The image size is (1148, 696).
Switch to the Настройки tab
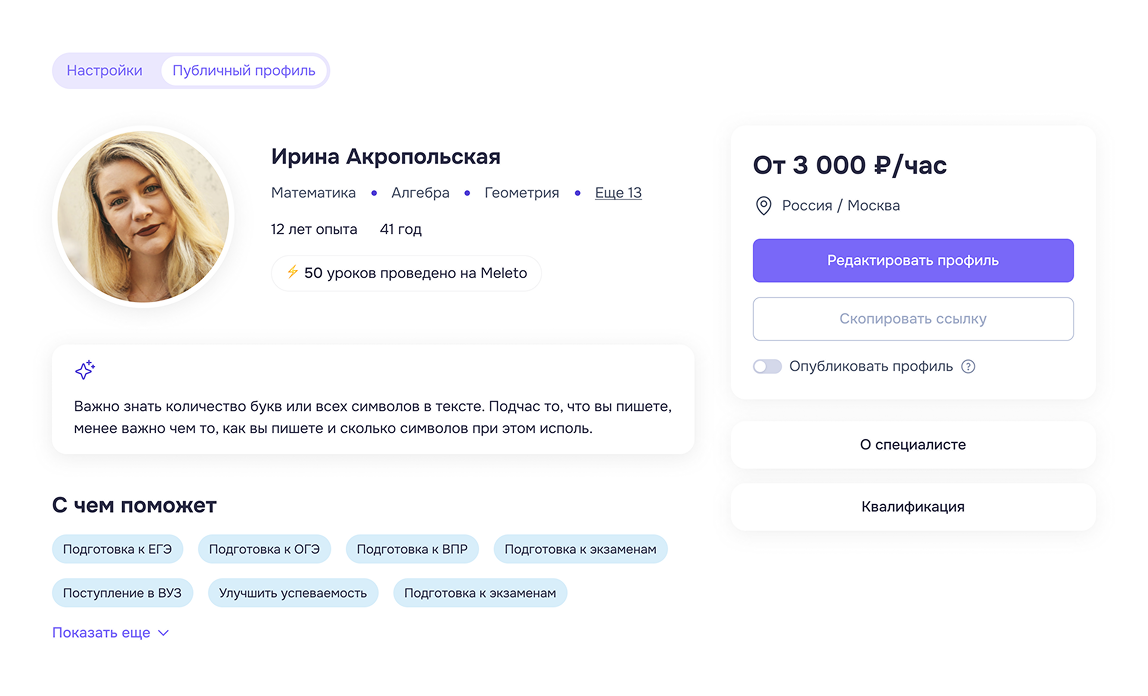coord(105,71)
